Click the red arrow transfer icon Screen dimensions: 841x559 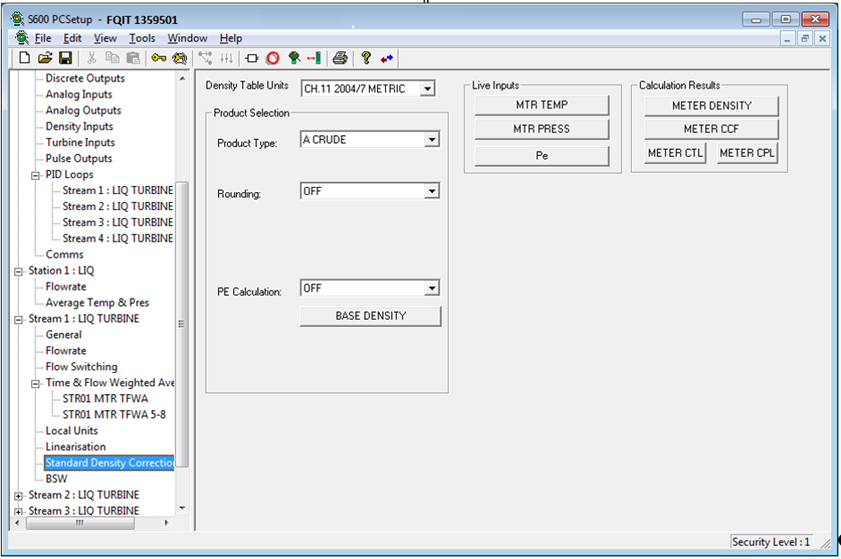pyautogui.click(x=314, y=58)
